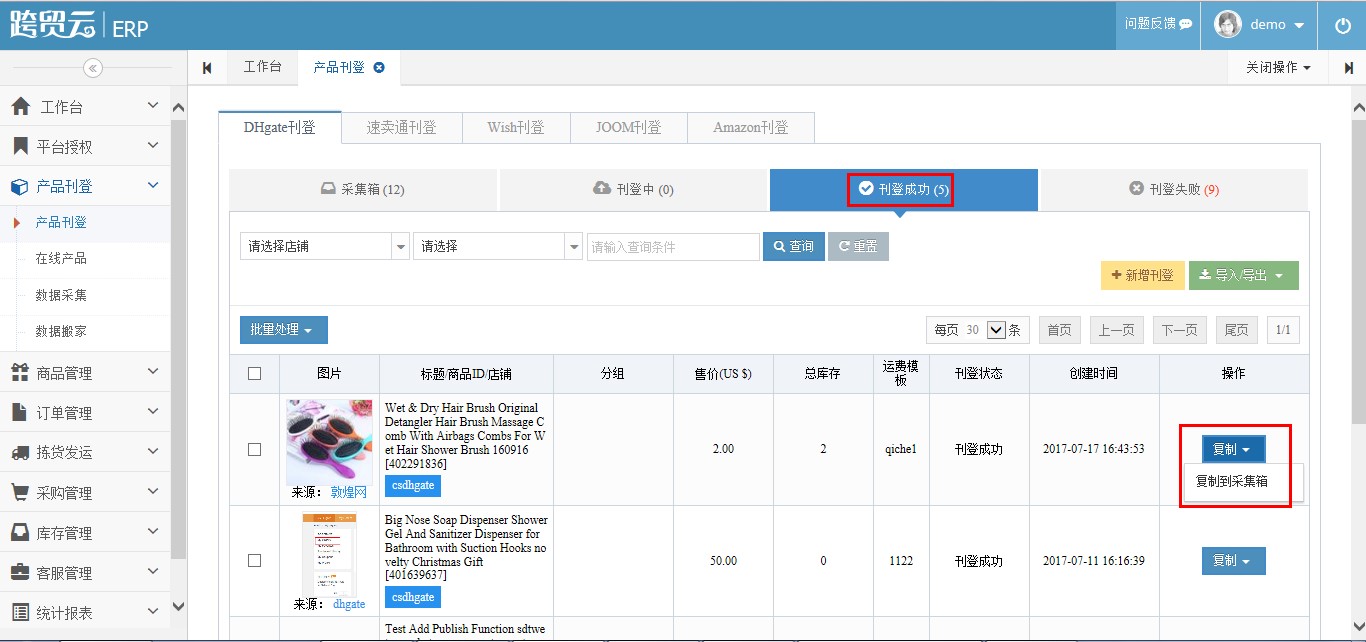The image size is (1366, 642).
Task: Click the 产品刊登 cube icon
Action: coord(20,186)
